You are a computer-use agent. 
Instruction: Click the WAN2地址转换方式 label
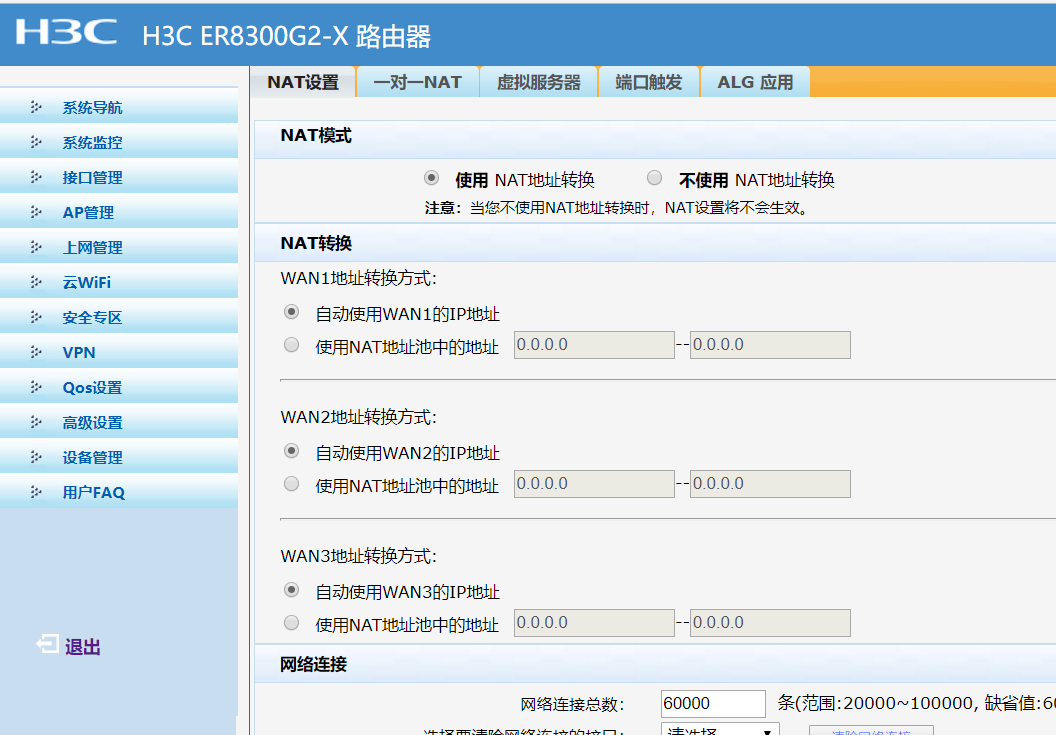pyautogui.click(x=358, y=417)
